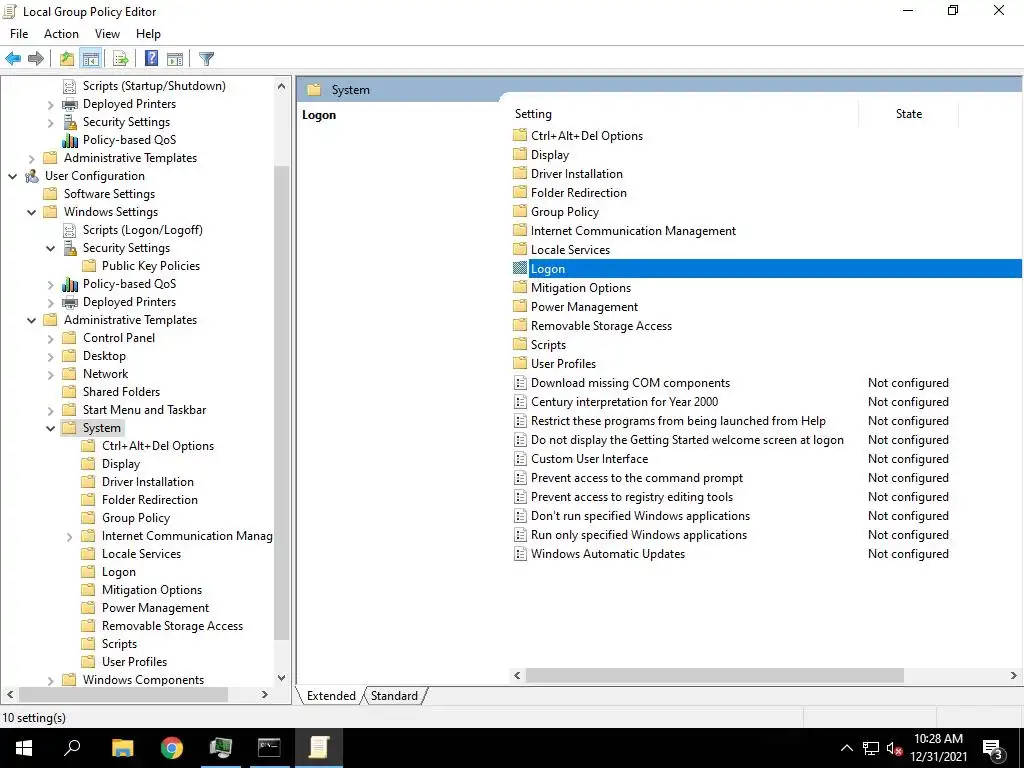
Task: Open the File menu
Action: point(19,34)
